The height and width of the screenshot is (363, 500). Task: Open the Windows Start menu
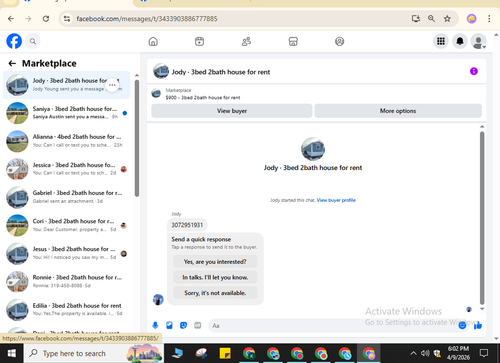pos(12,353)
